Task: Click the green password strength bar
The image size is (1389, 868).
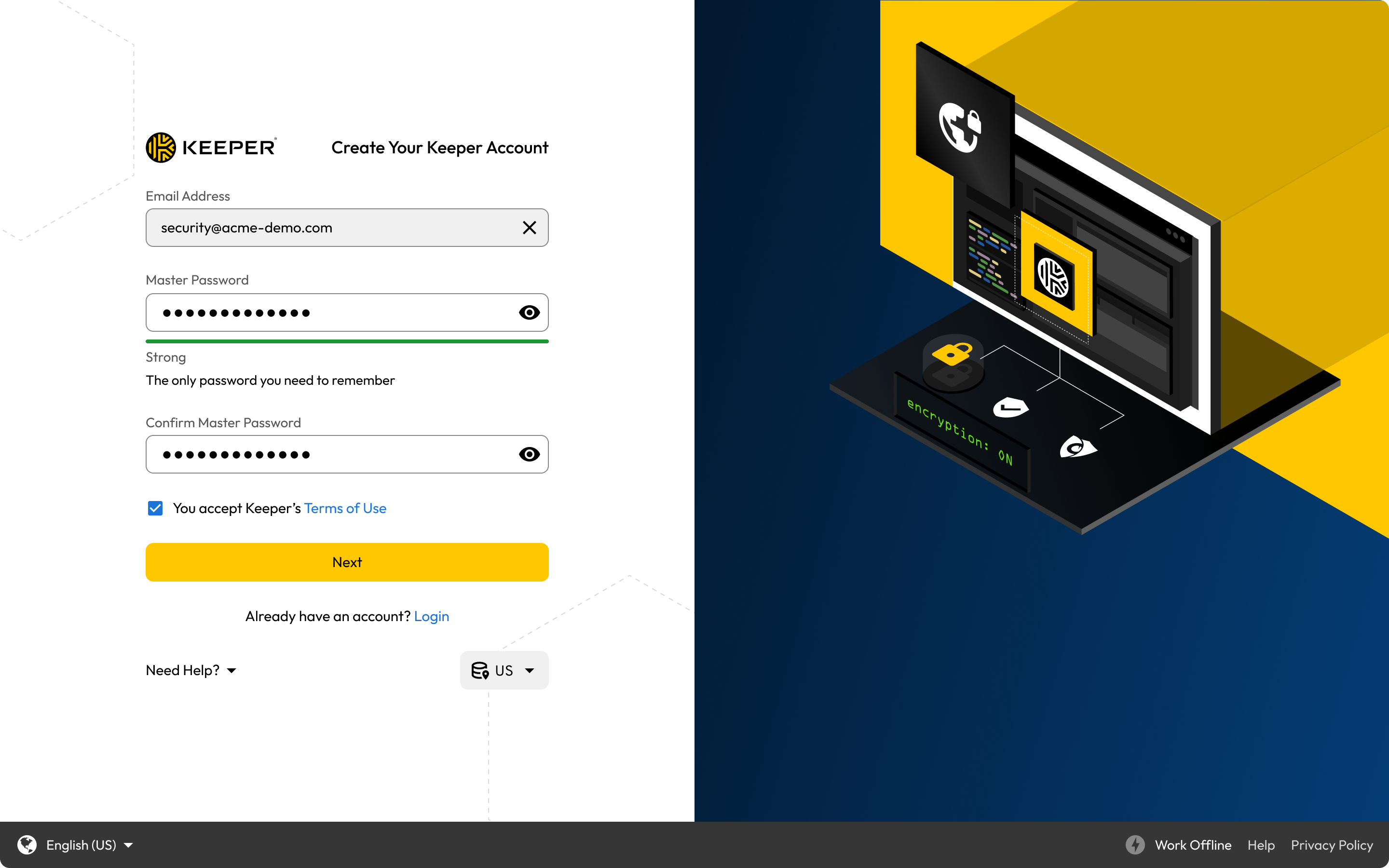Action: 347,341
